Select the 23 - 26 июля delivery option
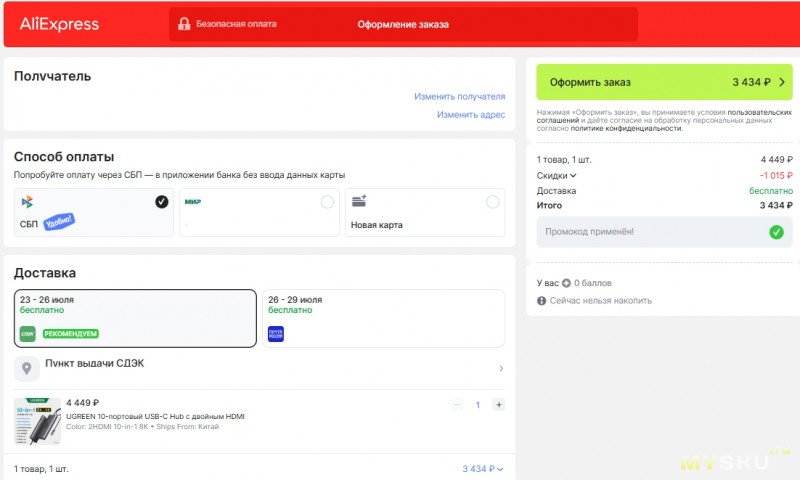The image size is (800, 480). pyautogui.click(x=135, y=319)
